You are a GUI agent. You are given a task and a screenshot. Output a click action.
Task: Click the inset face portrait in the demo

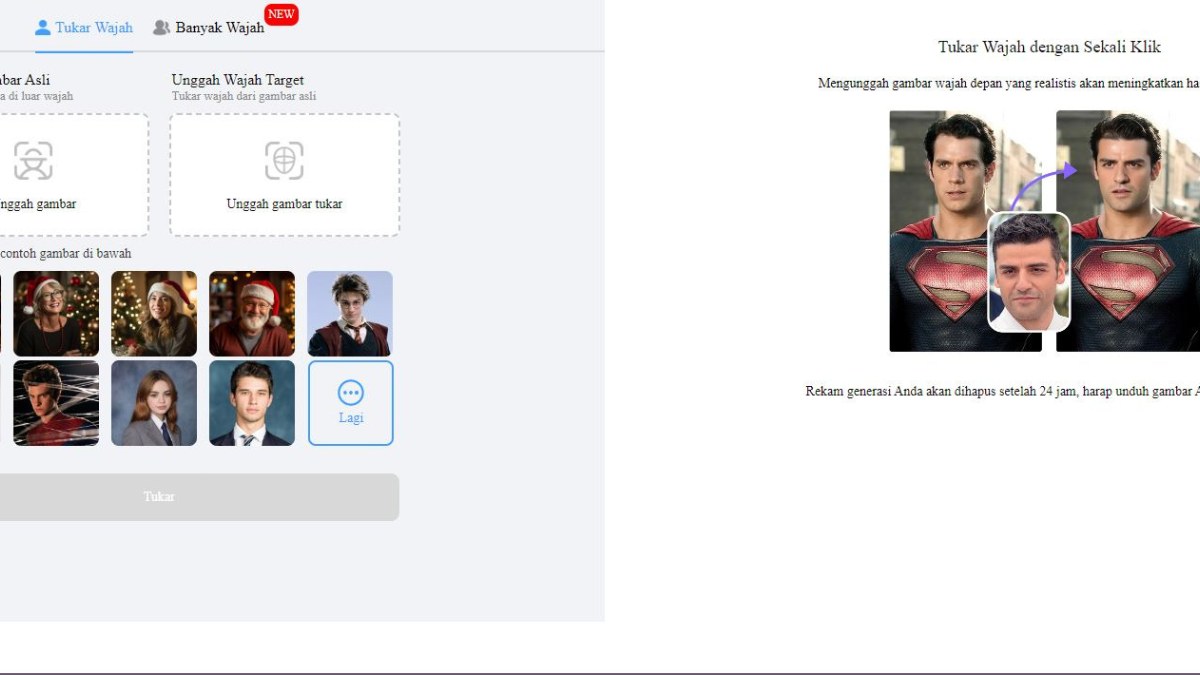(x=1029, y=272)
